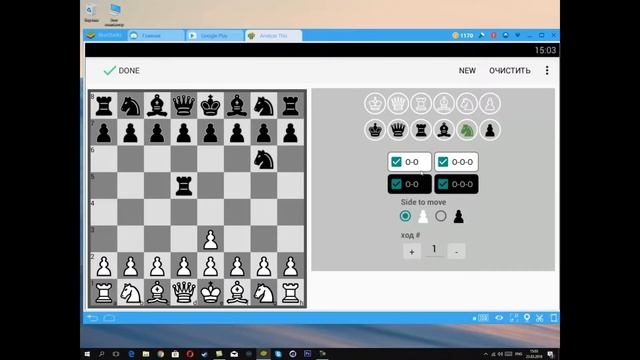Click the black queen on d8
Screen dimensions: 640x360
184,105
